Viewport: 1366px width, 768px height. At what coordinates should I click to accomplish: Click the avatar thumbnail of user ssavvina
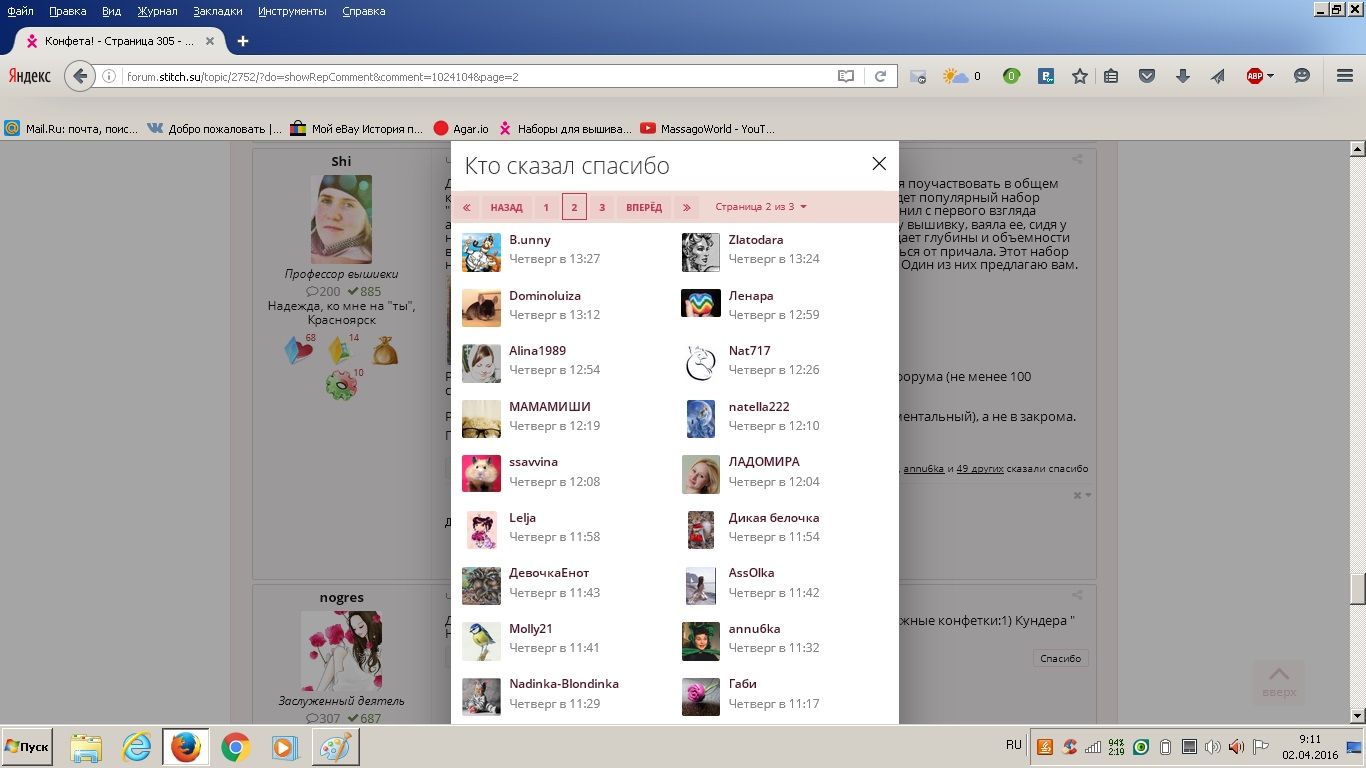(x=481, y=474)
